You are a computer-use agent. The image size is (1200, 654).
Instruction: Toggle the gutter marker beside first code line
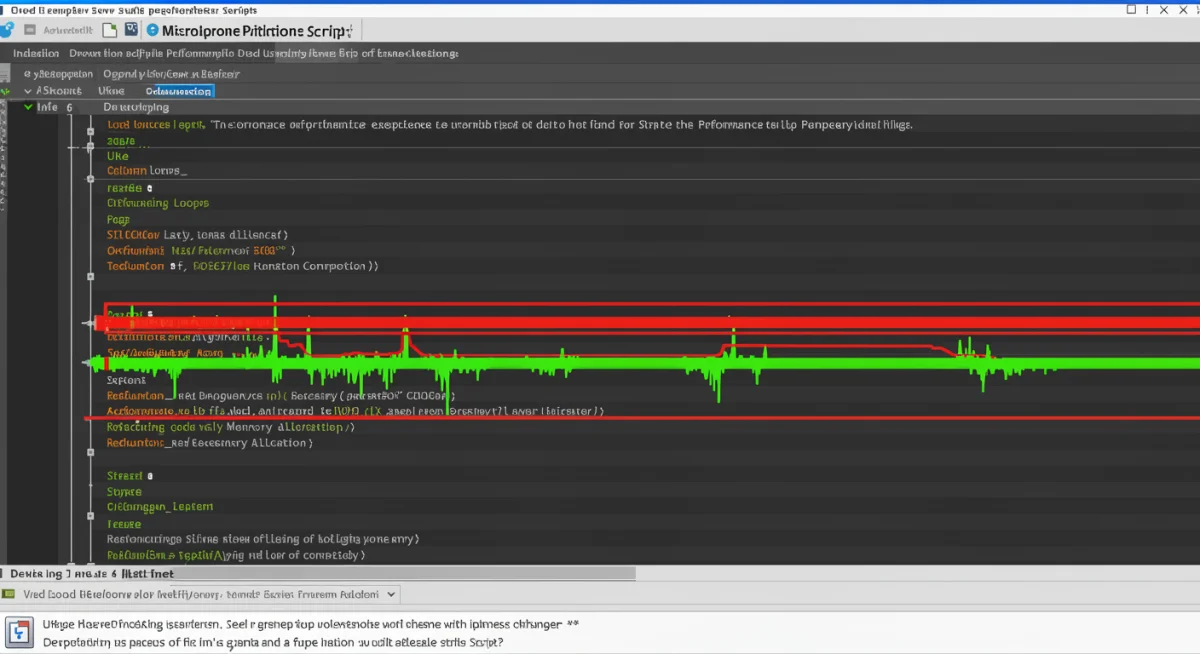90,130
